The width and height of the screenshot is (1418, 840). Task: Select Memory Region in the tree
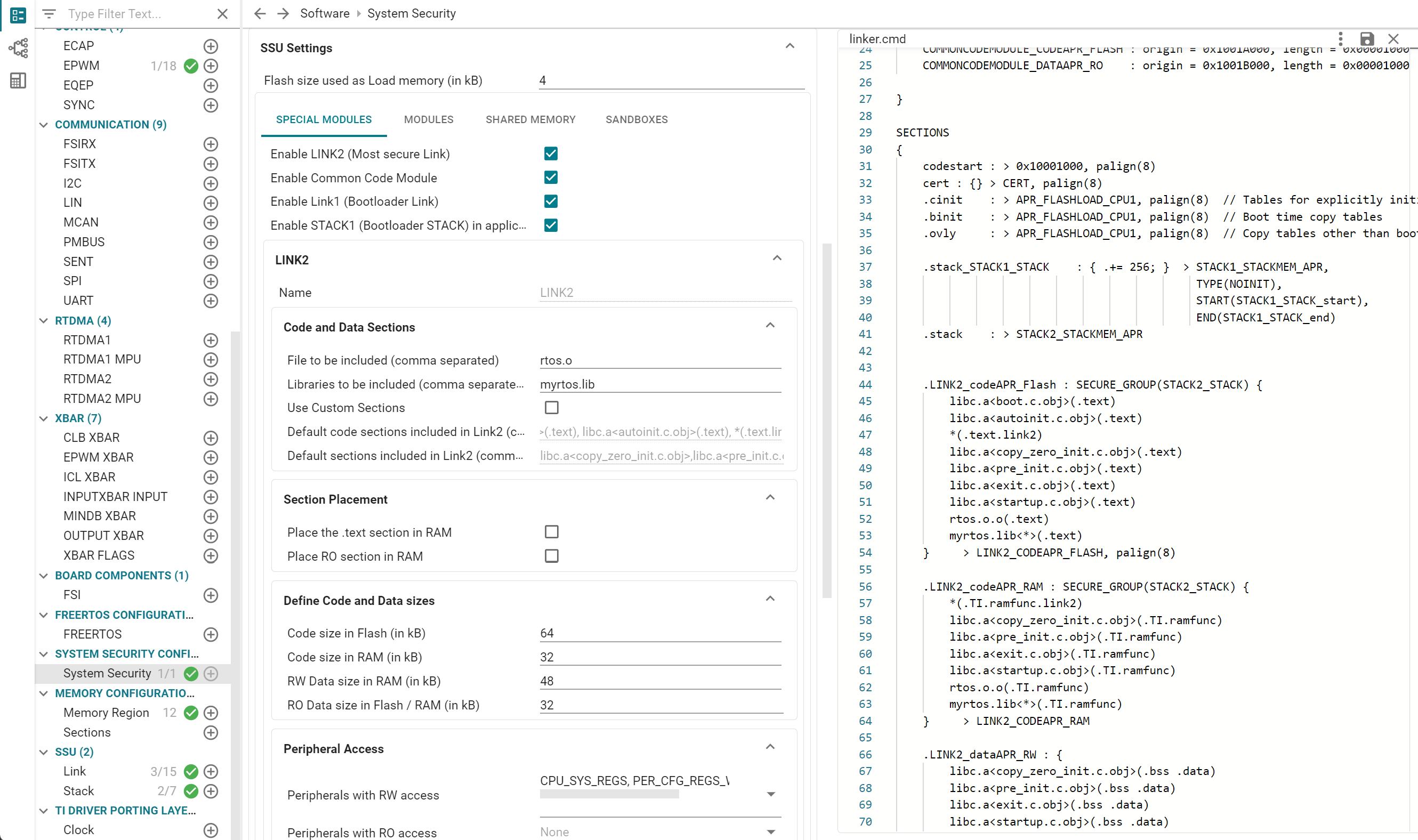point(106,713)
